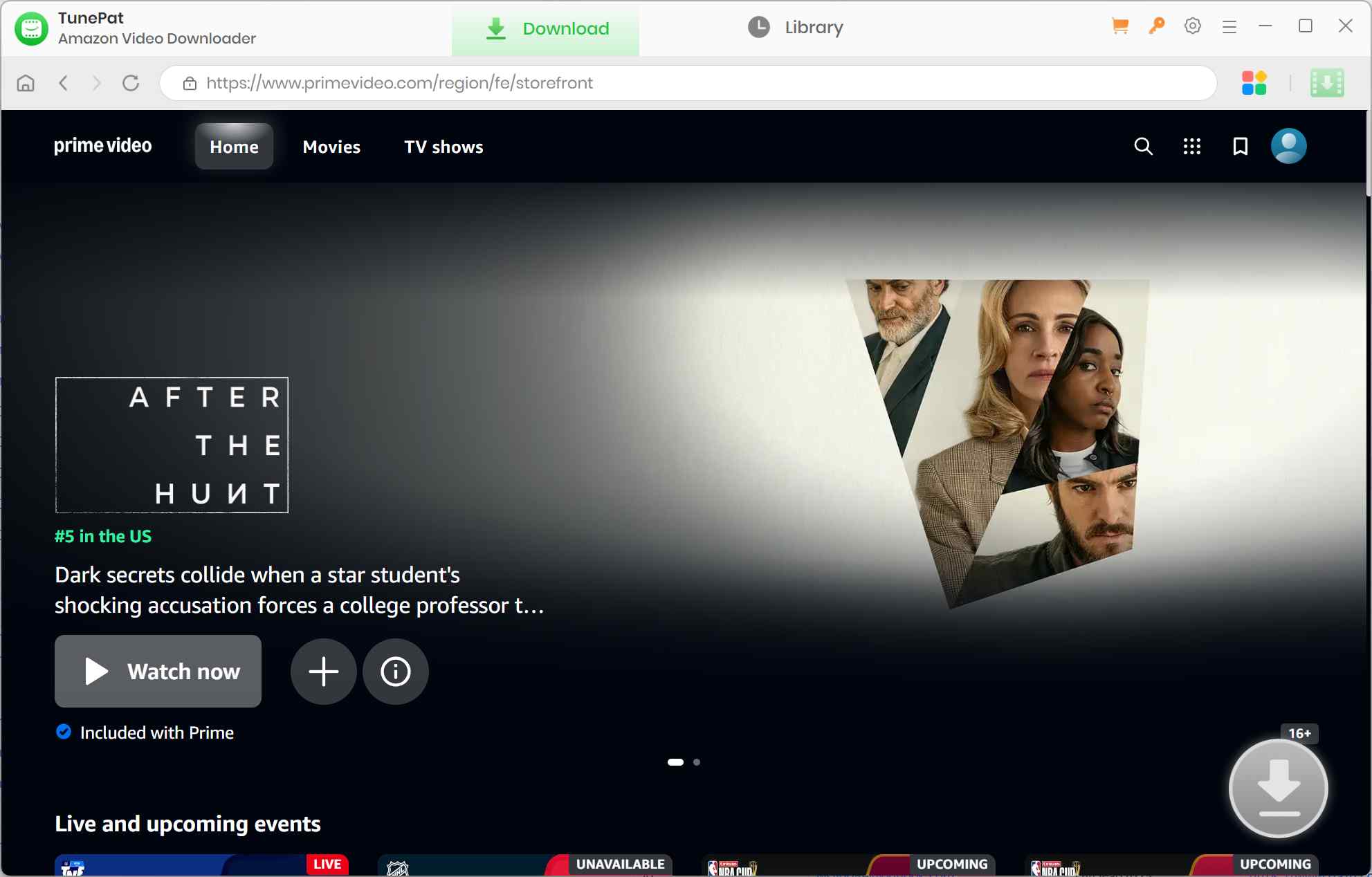The image size is (1372, 877).
Task: Click the first carousel pagination indicator
Action: (675, 761)
